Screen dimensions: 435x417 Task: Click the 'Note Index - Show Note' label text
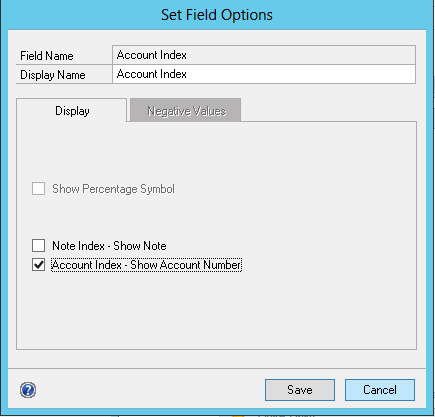[109, 246]
